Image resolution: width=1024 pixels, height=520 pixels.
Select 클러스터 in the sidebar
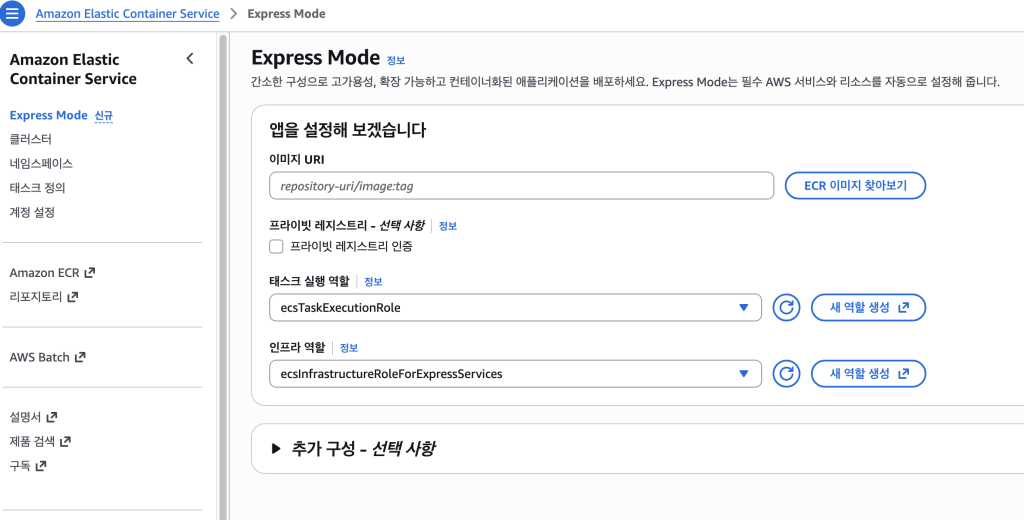pyautogui.click(x=30, y=139)
